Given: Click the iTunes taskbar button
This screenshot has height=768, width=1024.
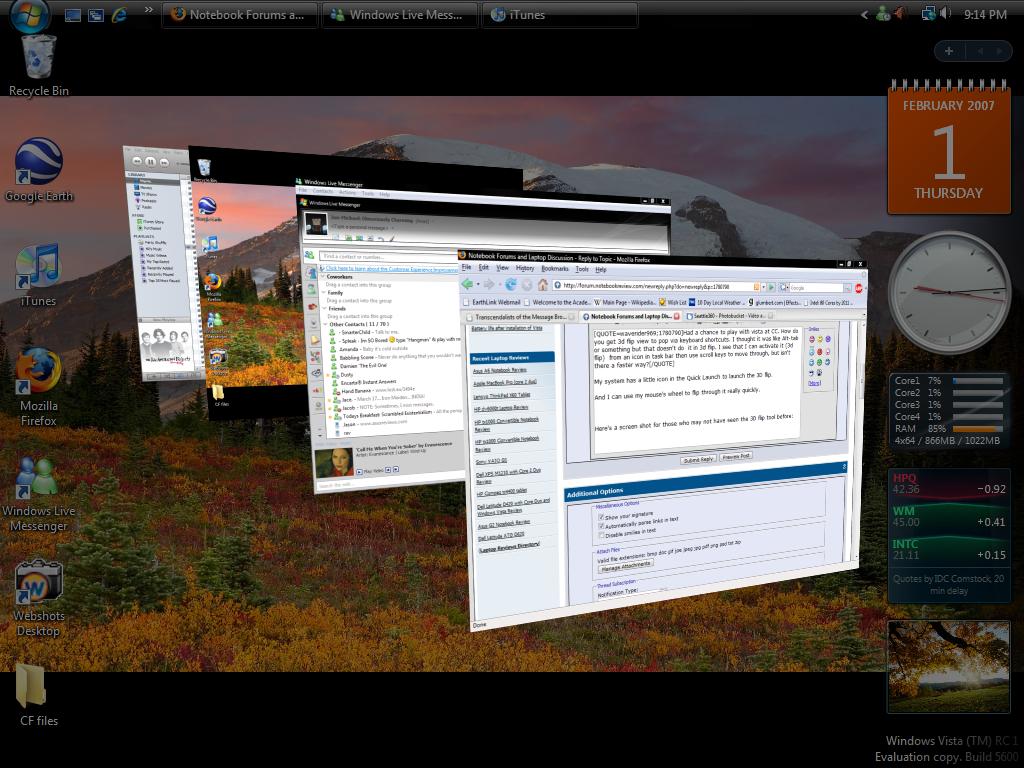Looking at the screenshot, I should (559, 15).
